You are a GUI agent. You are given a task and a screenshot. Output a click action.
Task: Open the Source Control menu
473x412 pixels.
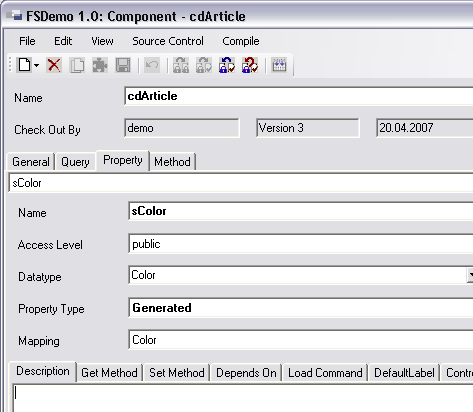pyautogui.click(x=168, y=41)
